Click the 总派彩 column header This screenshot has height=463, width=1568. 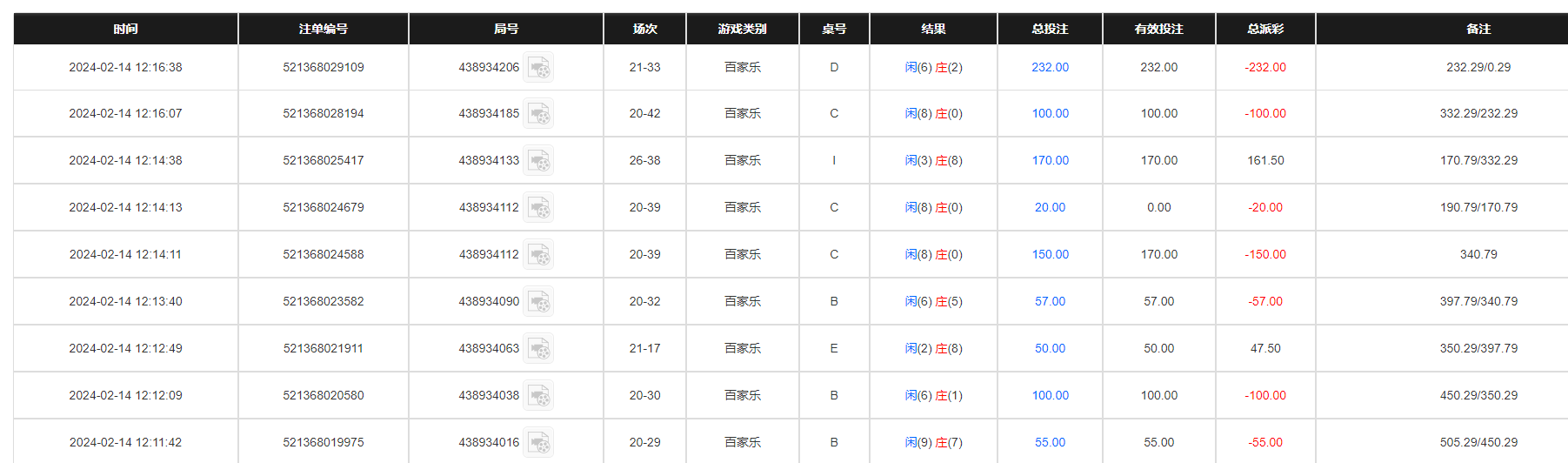click(x=1265, y=29)
